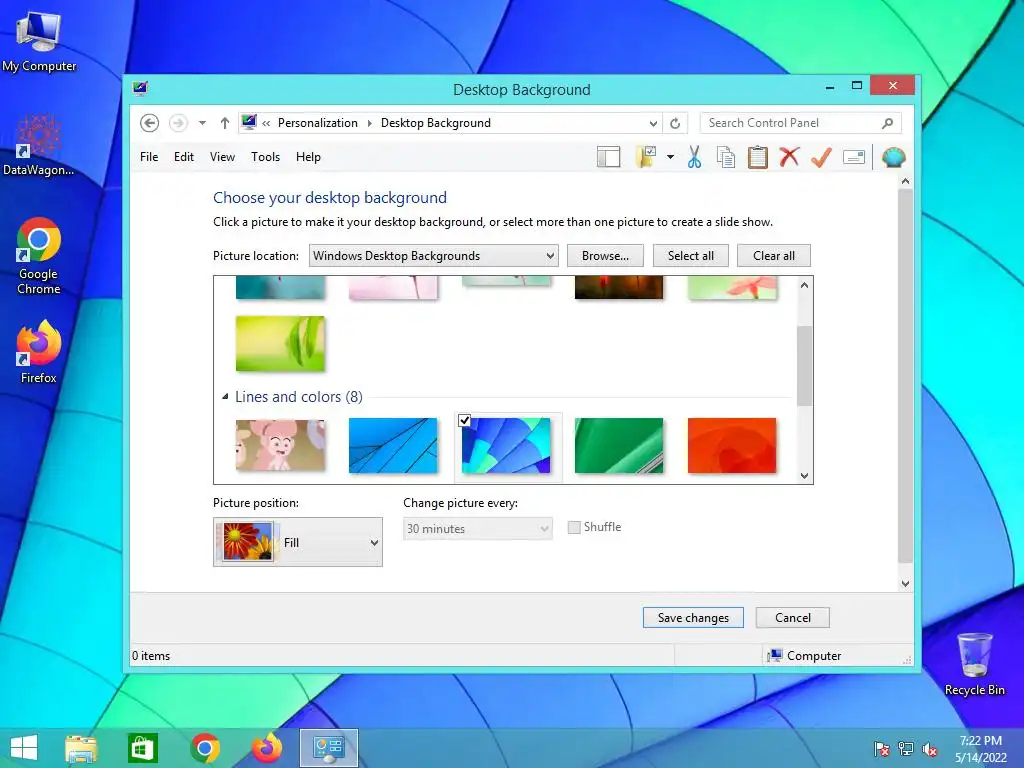The height and width of the screenshot is (768, 1024).
Task: Click the network tray icon
Action: [x=906, y=749]
